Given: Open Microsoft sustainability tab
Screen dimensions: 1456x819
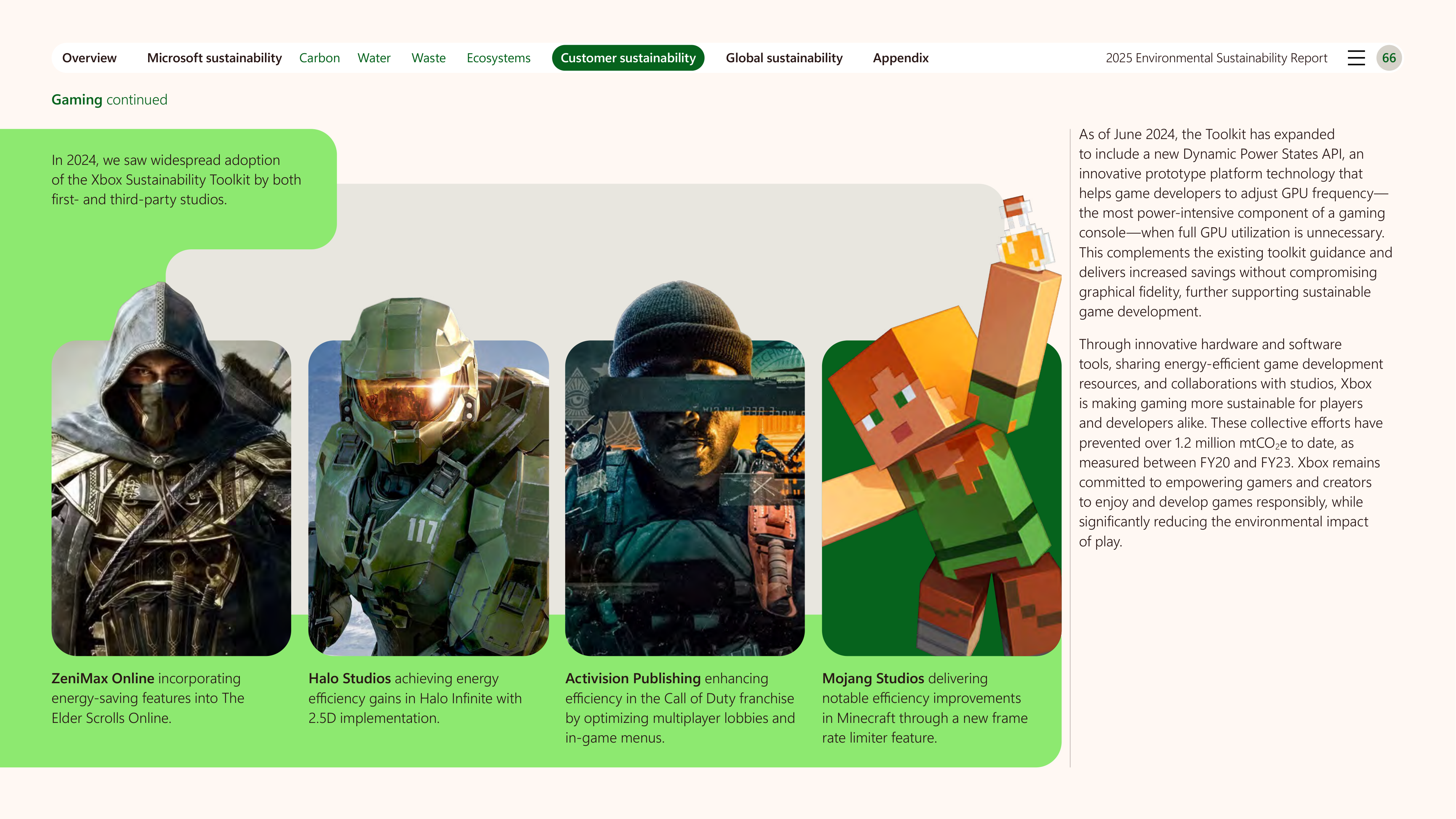Looking at the screenshot, I should pyautogui.click(x=214, y=58).
